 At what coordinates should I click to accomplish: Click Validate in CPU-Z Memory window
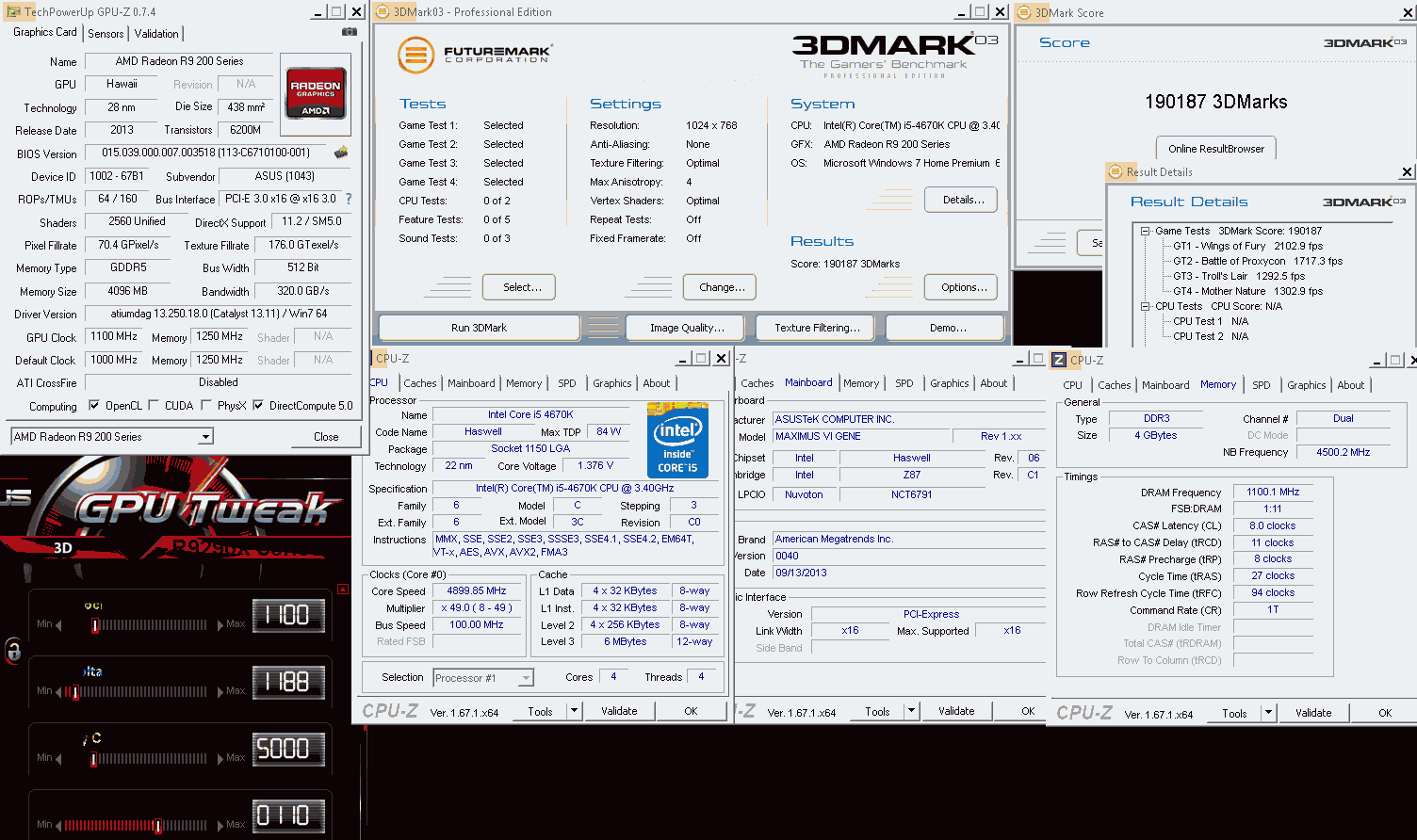pyautogui.click(x=1312, y=713)
